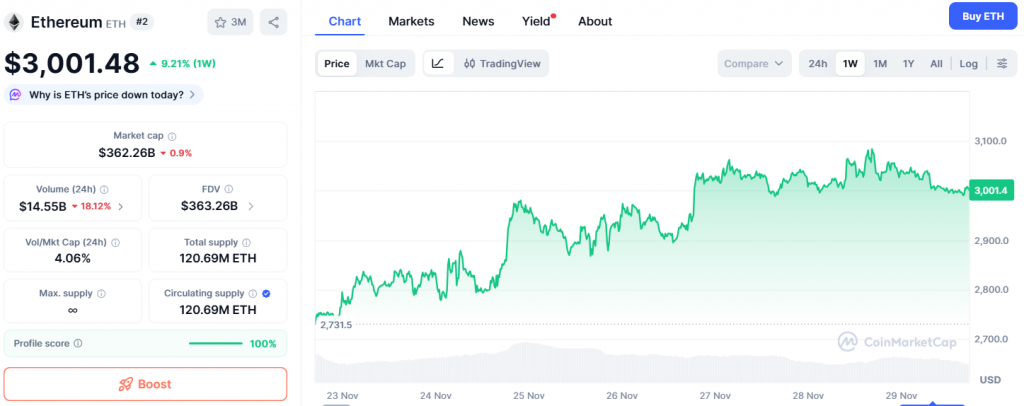Click the Boost rocket icon
Image resolution: width=1024 pixels, height=406 pixels.
pyautogui.click(x=126, y=384)
